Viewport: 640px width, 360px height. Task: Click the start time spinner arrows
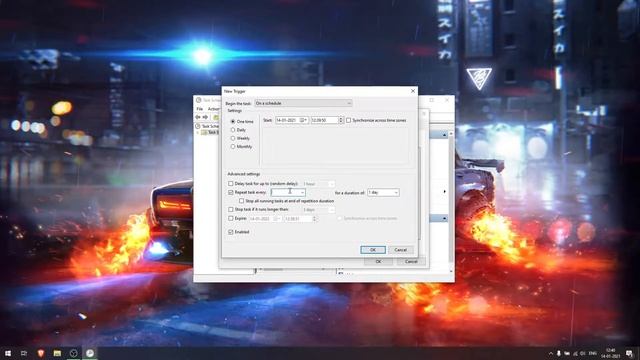tap(341, 120)
